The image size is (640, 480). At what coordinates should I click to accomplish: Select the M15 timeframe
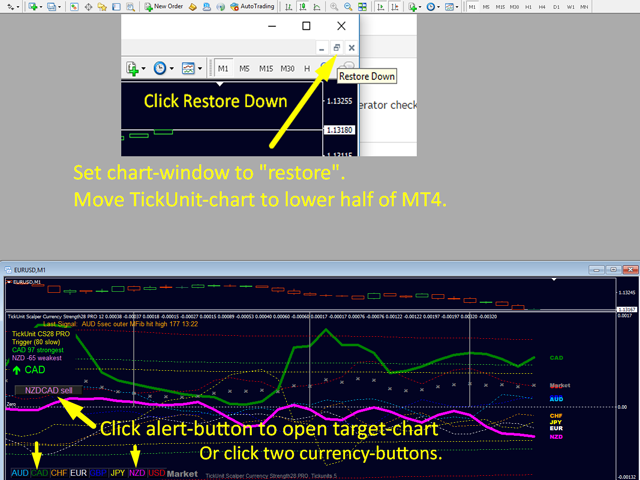click(x=500, y=7)
